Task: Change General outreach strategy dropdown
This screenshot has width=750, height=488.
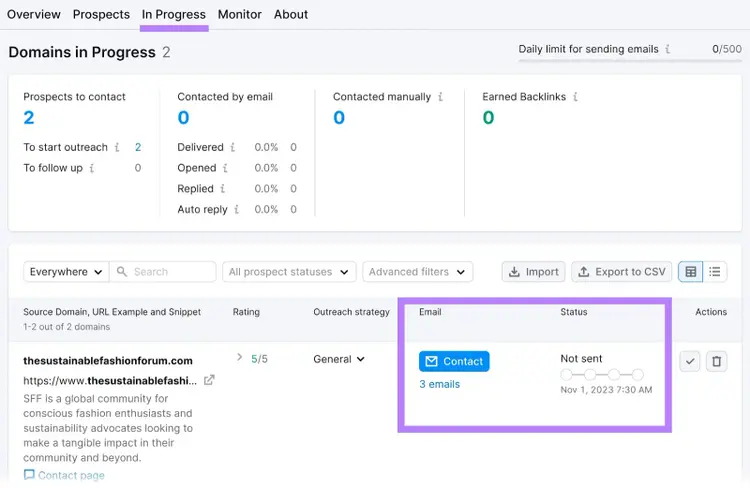Action: click(x=339, y=359)
